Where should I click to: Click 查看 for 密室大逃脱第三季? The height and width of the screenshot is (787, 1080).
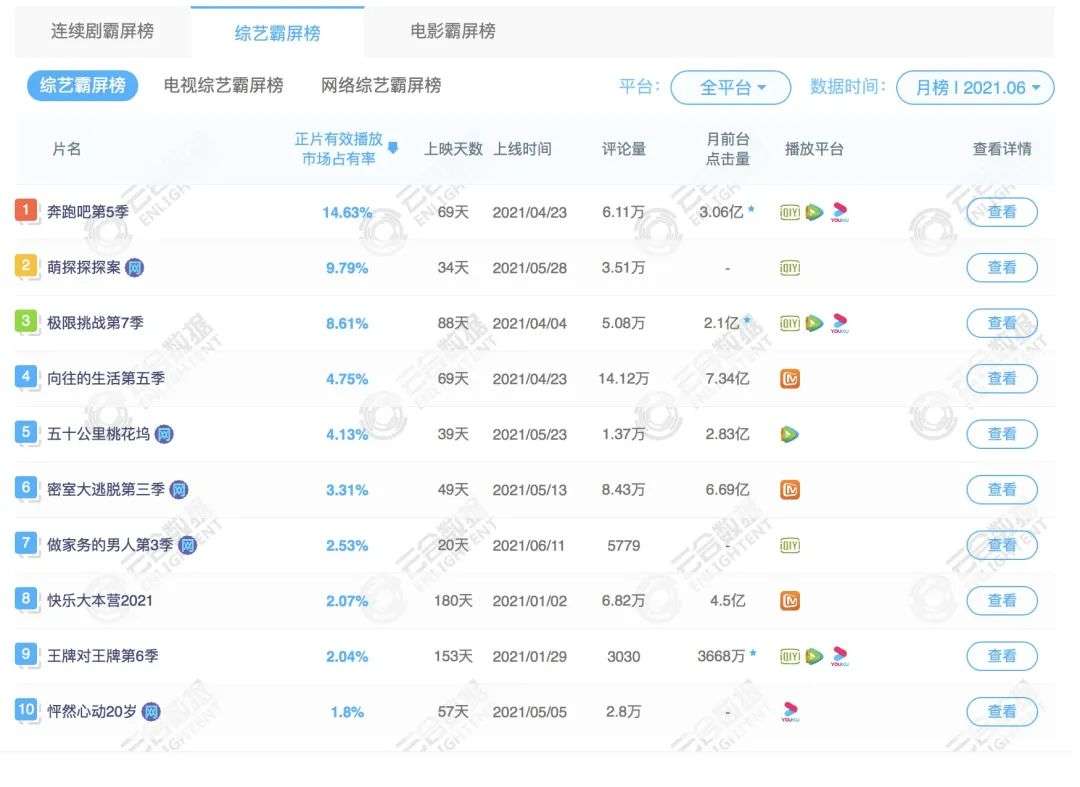(x=1001, y=490)
